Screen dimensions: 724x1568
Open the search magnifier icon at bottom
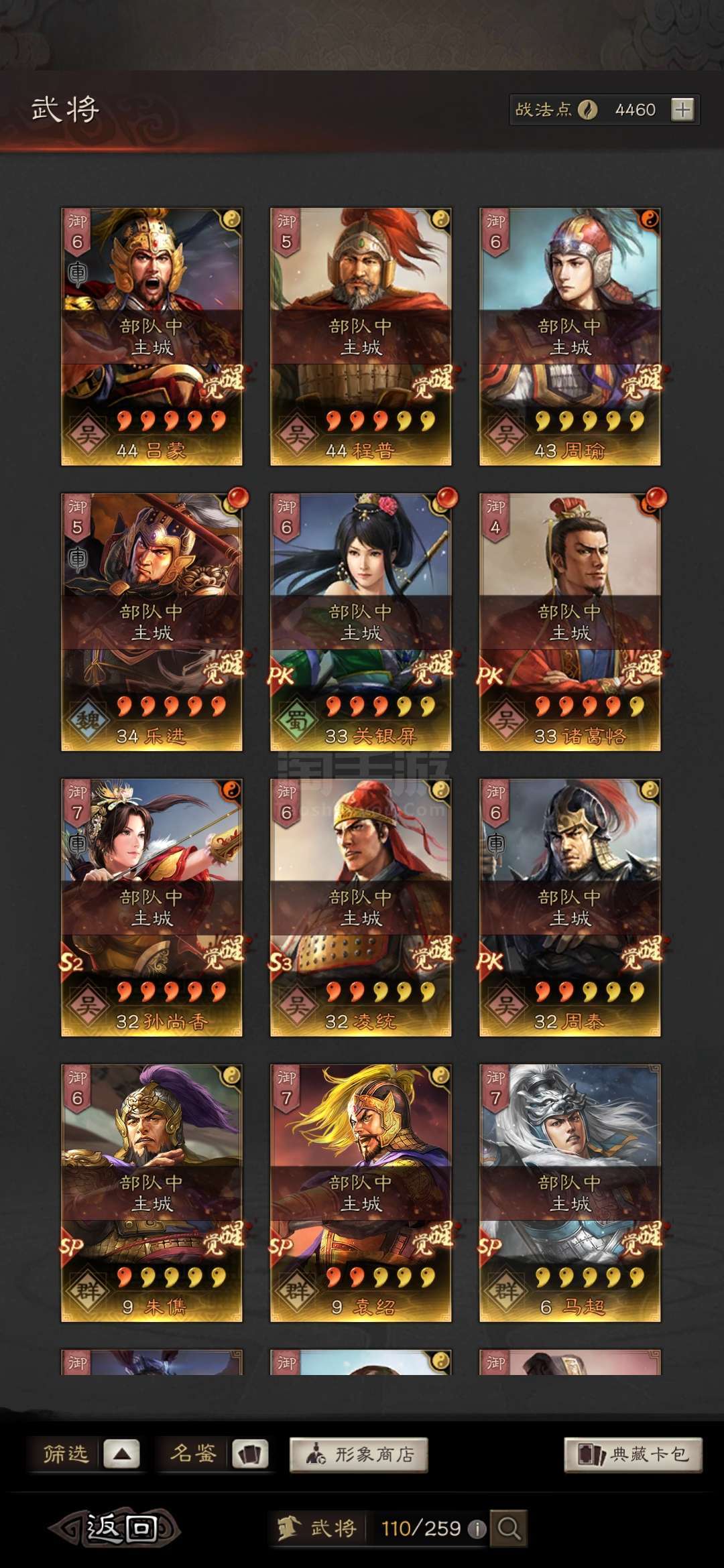(x=509, y=1528)
